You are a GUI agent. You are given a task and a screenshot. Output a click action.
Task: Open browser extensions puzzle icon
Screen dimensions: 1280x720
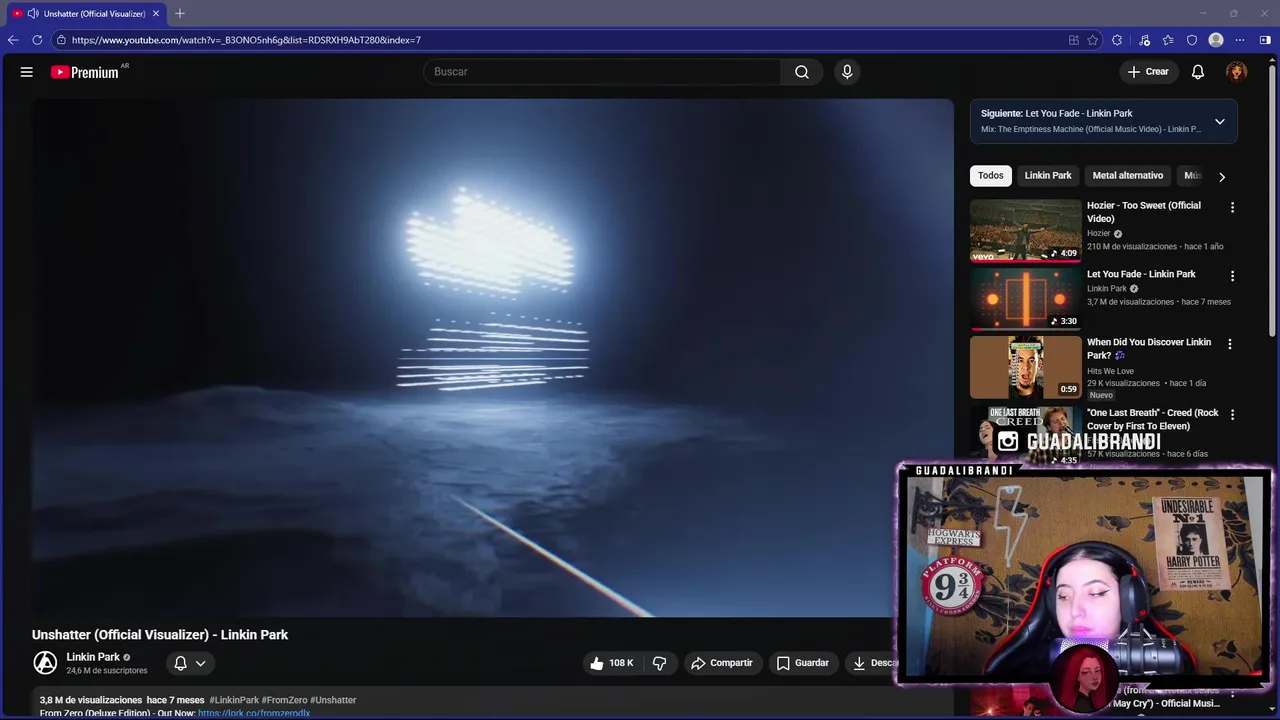point(1117,40)
